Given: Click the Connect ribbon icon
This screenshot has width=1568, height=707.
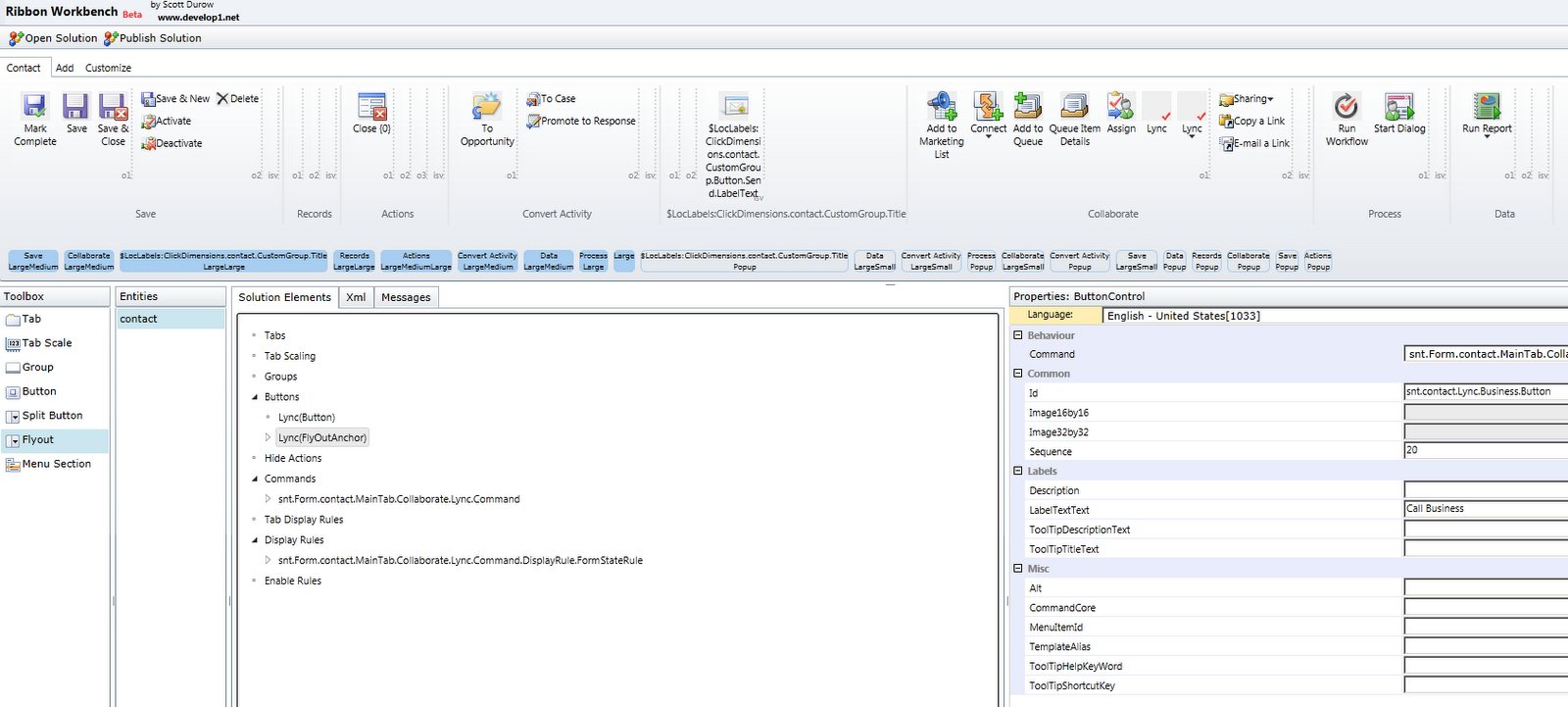Looking at the screenshot, I should (x=988, y=106).
